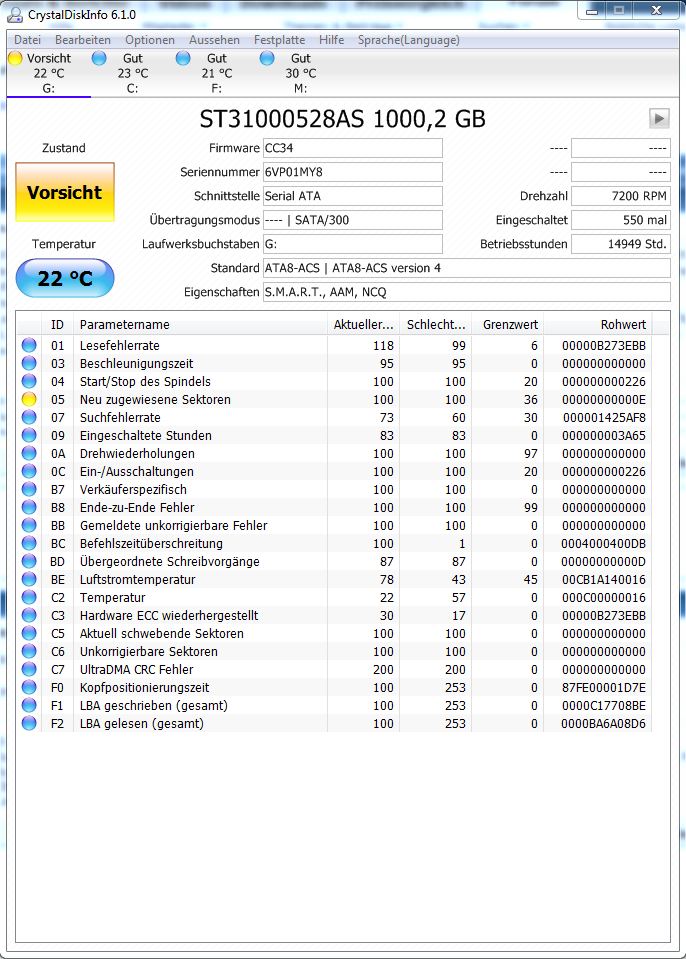Click the yellow Vorsicht health status button

coord(65,192)
